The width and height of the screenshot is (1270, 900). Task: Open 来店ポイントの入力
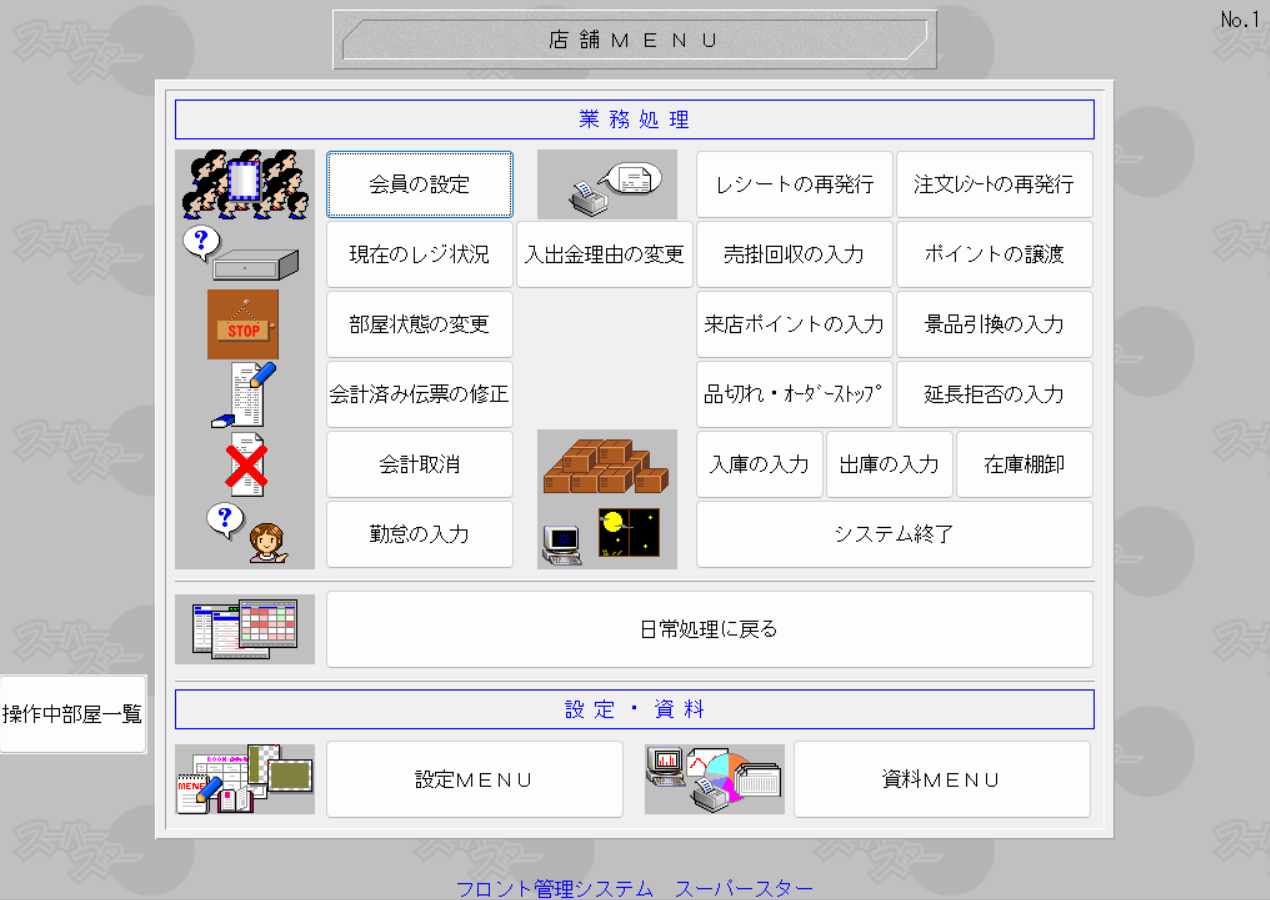(795, 324)
